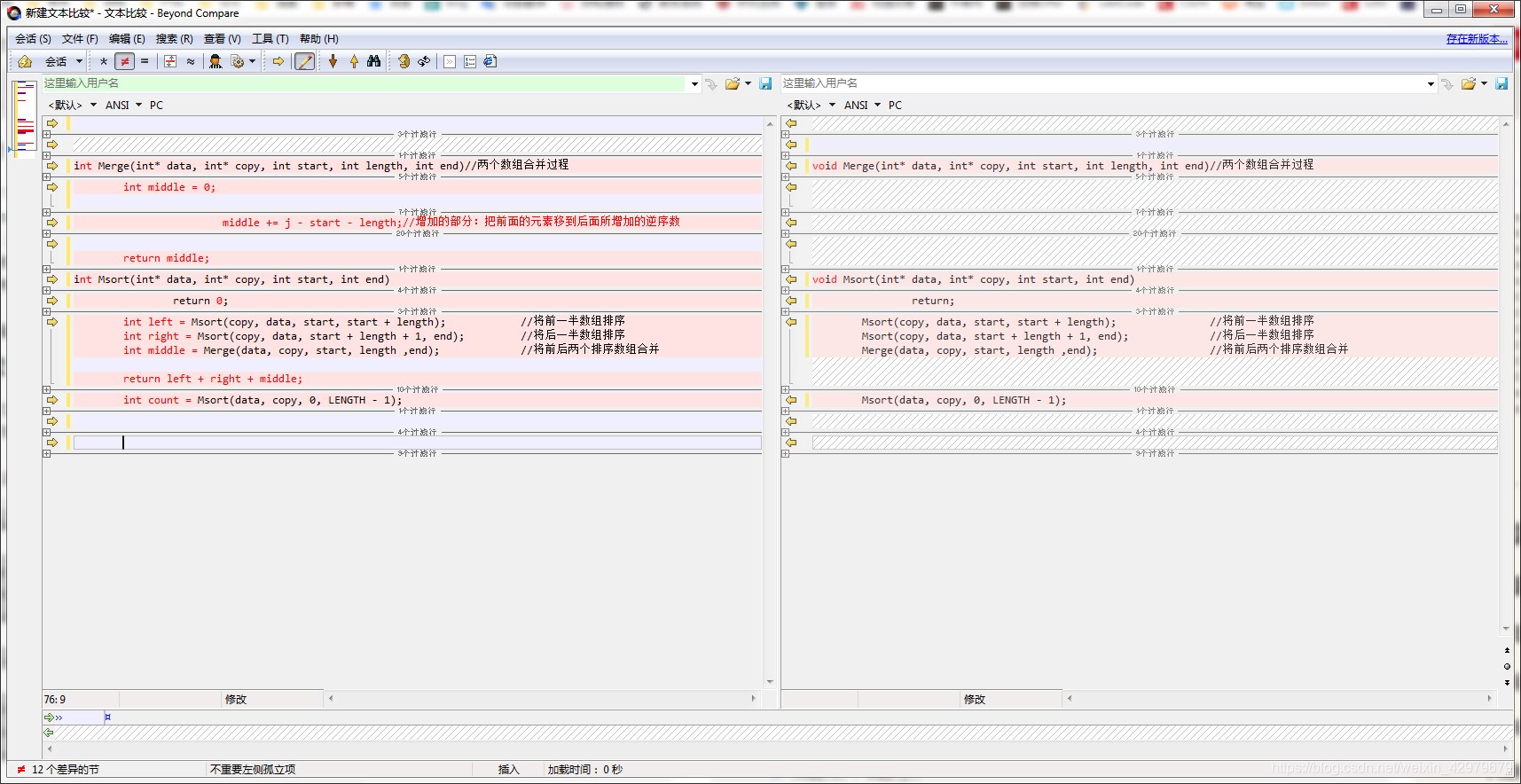Click right pane vertical scrollbar down arrow
1521x784 pixels.
pyautogui.click(x=1506, y=629)
